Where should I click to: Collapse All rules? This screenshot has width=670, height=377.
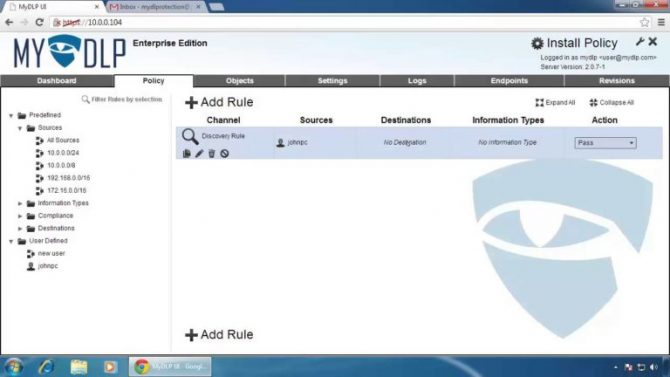click(x=611, y=103)
